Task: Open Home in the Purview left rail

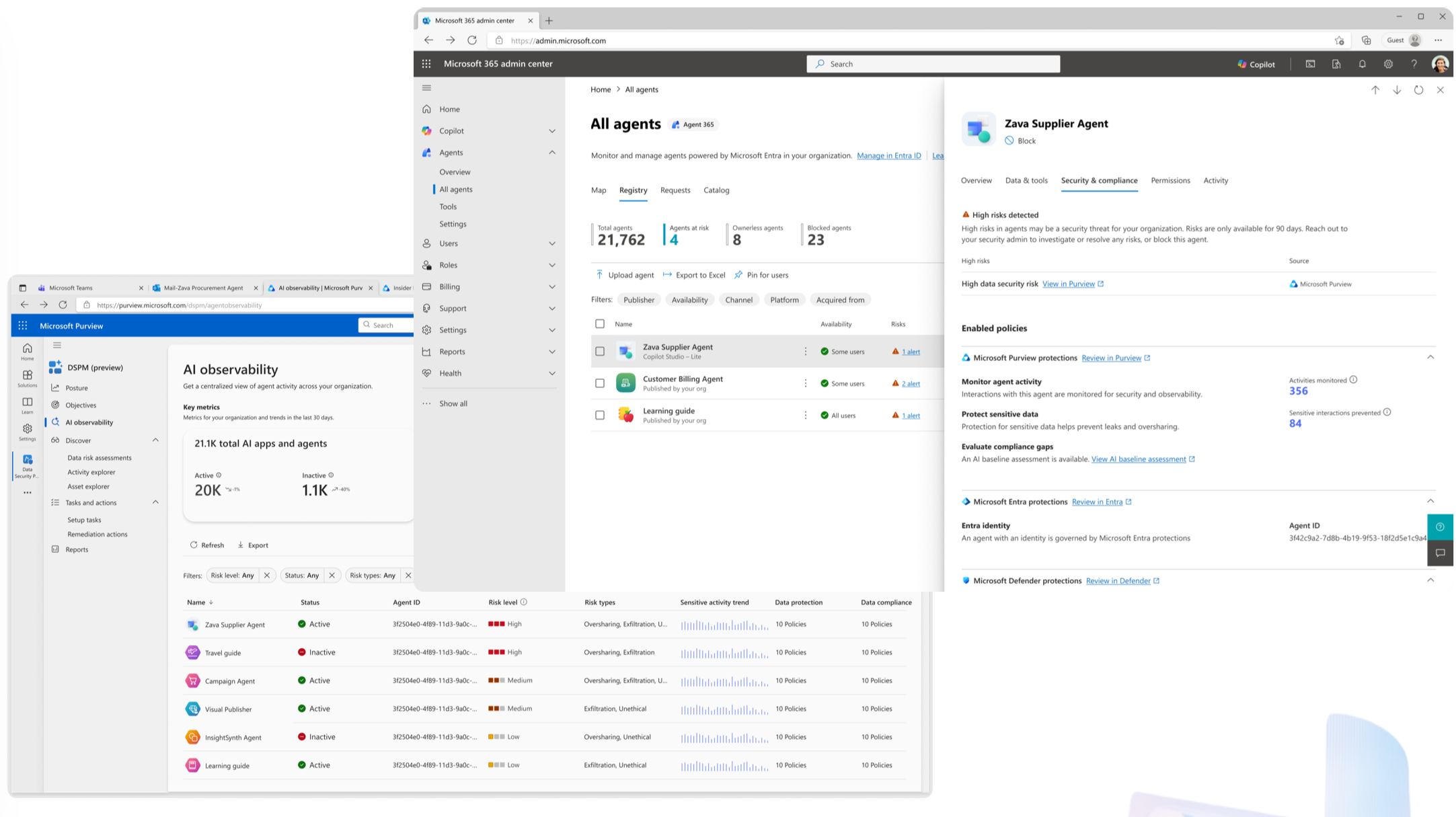Action: pos(27,352)
